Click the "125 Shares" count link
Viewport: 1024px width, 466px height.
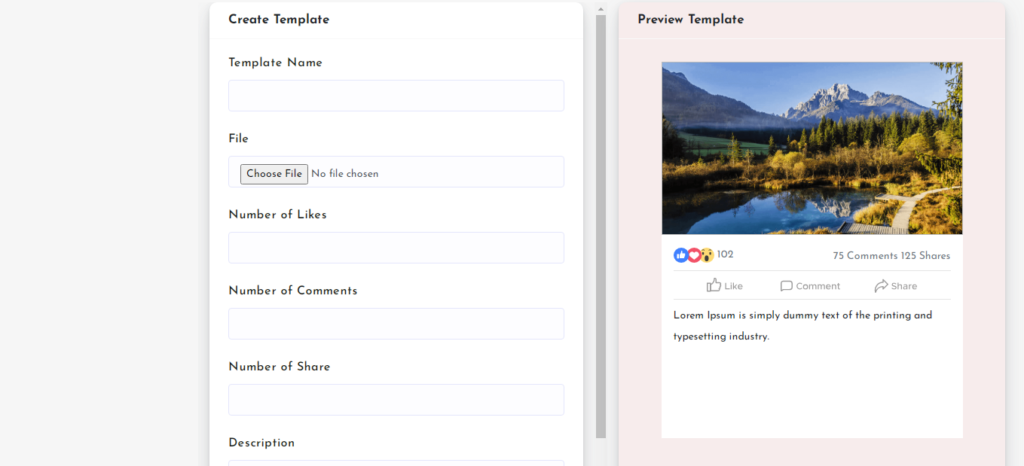926,256
